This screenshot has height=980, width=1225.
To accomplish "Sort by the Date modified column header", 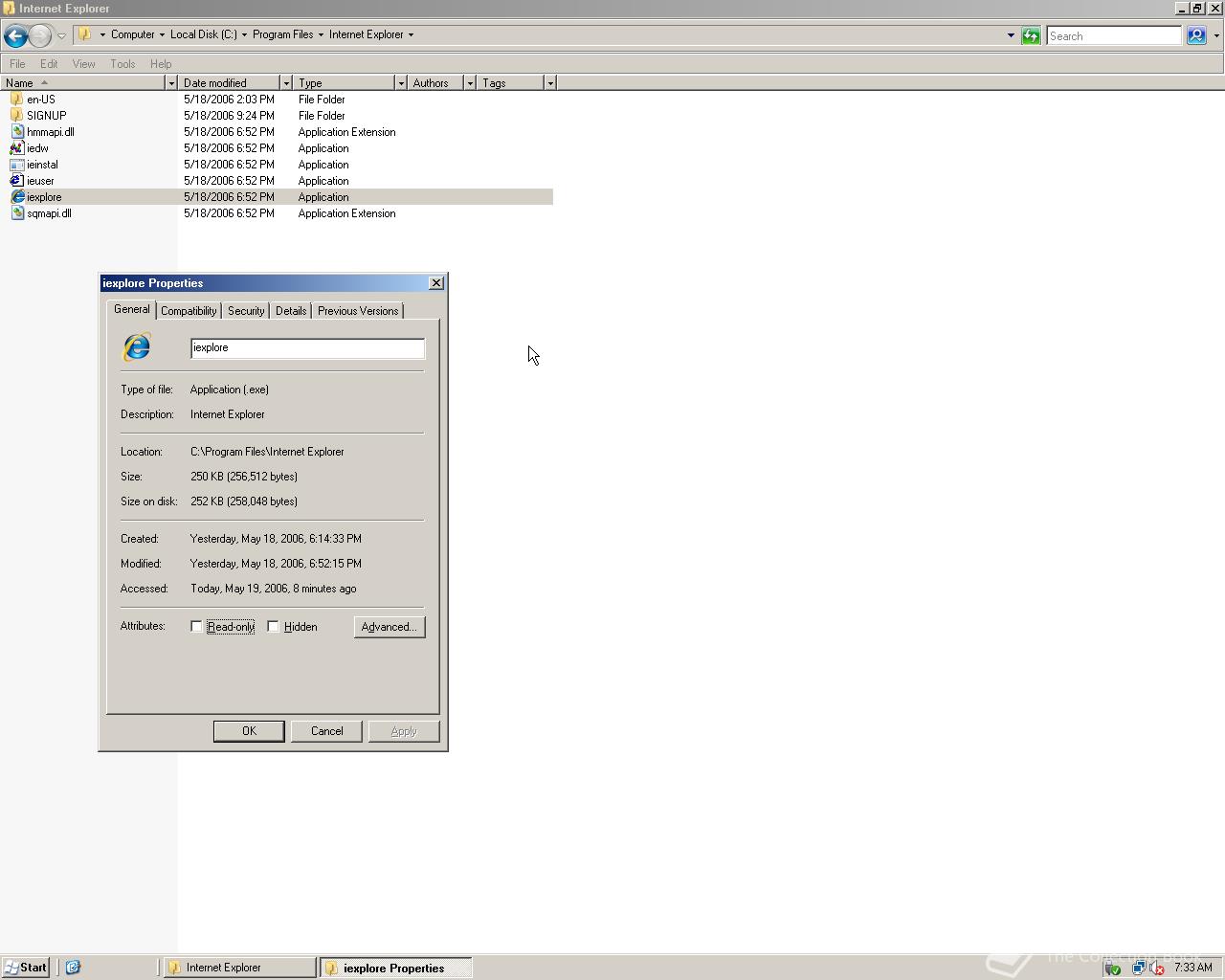I will pyautogui.click(x=230, y=83).
